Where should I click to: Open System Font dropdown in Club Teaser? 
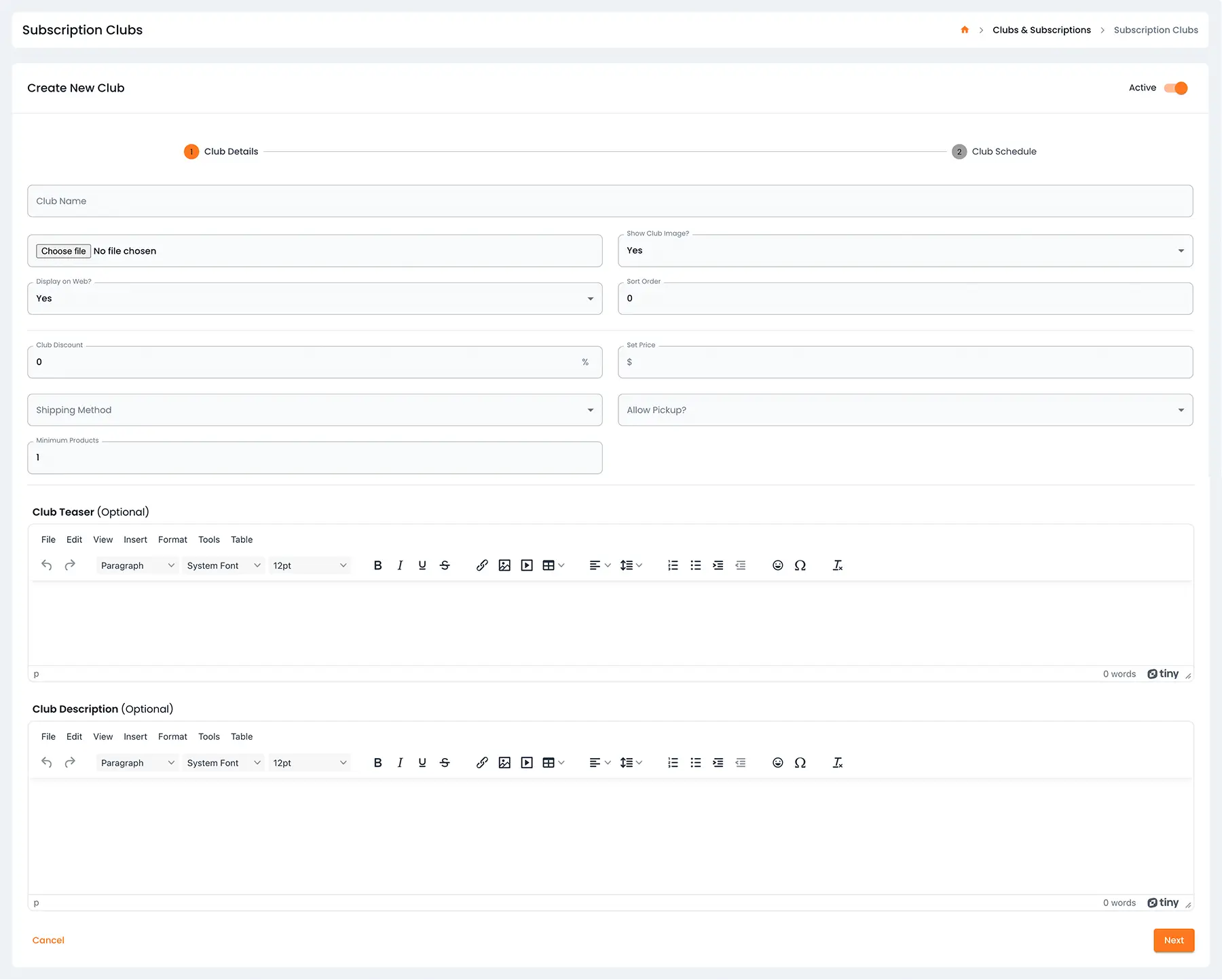tap(223, 565)
